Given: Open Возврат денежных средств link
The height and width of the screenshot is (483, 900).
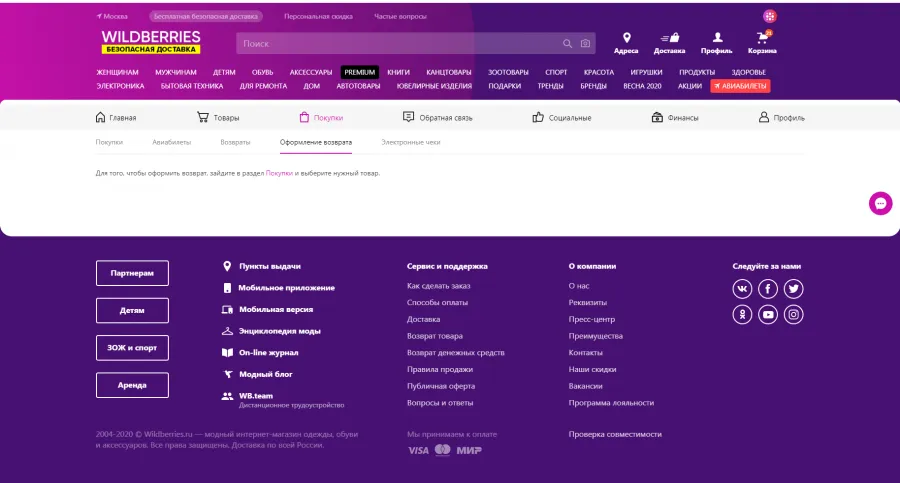Looking at the screenshot, I should coord(456,353).
